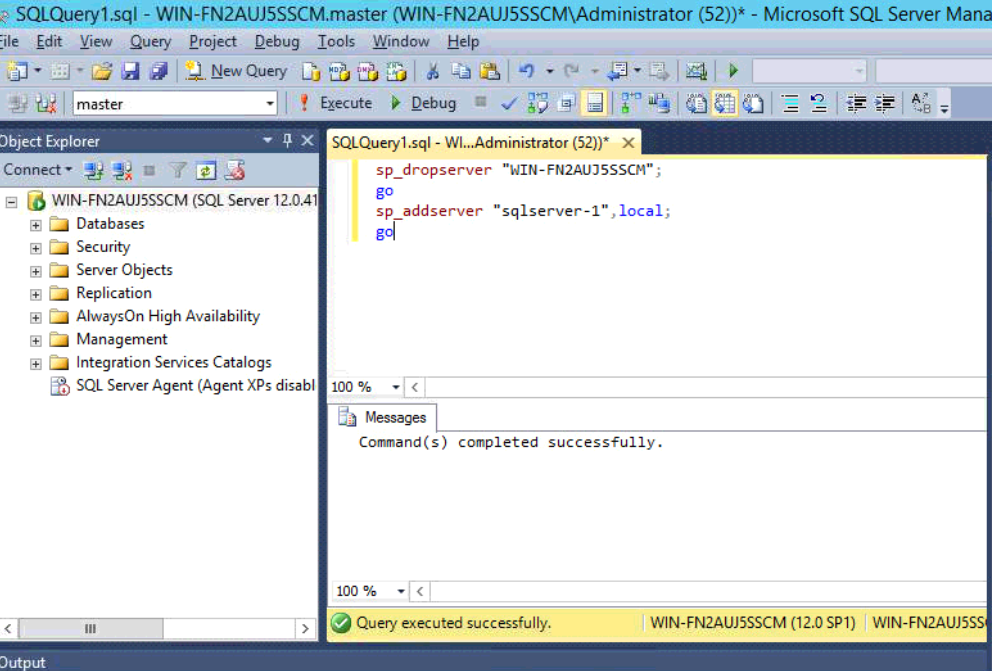Open the Connect dropdown in Object Explorer

[37, 169]
